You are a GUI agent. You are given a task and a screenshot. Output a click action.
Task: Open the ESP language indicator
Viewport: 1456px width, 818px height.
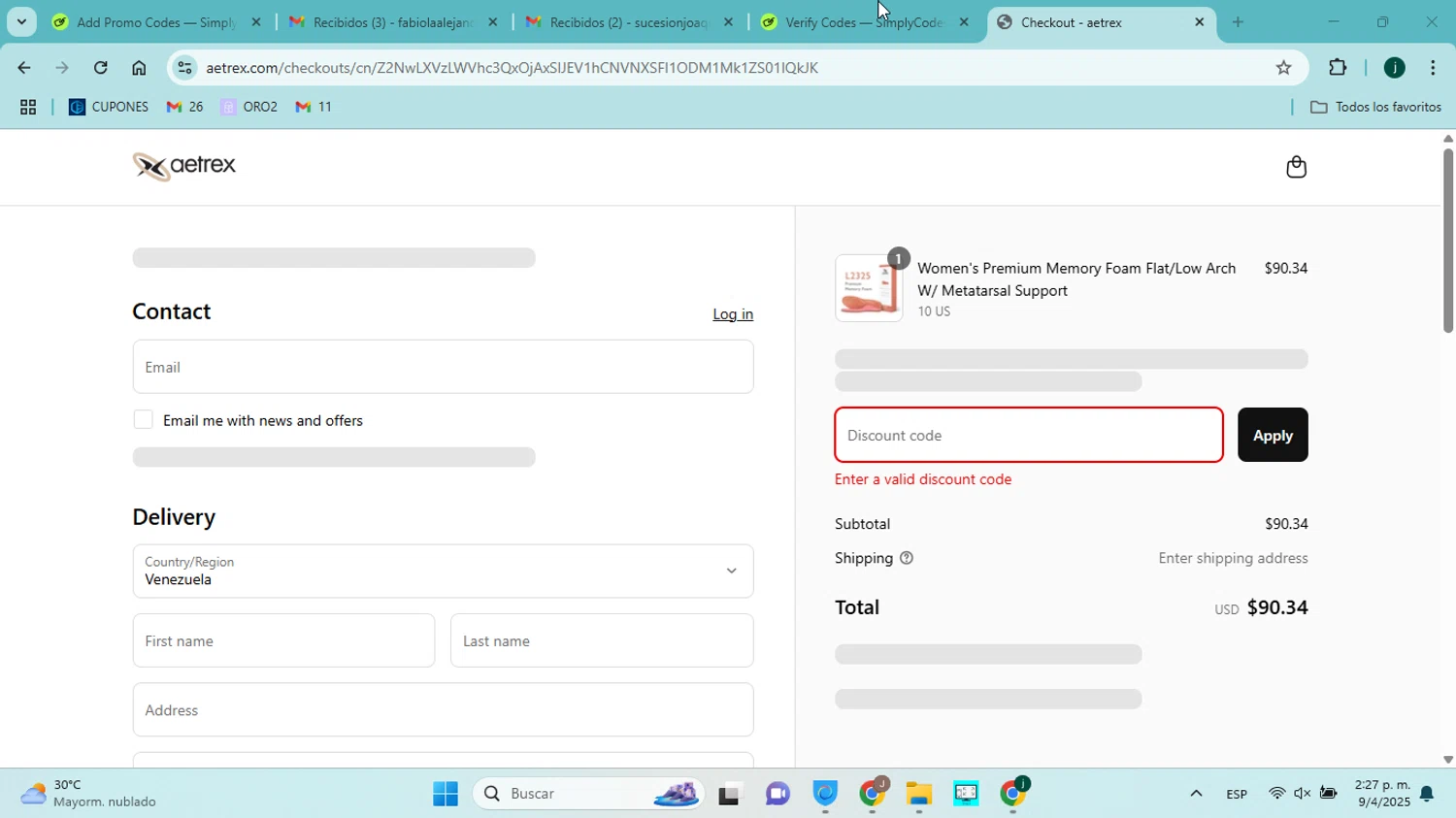coord(1237,794)
